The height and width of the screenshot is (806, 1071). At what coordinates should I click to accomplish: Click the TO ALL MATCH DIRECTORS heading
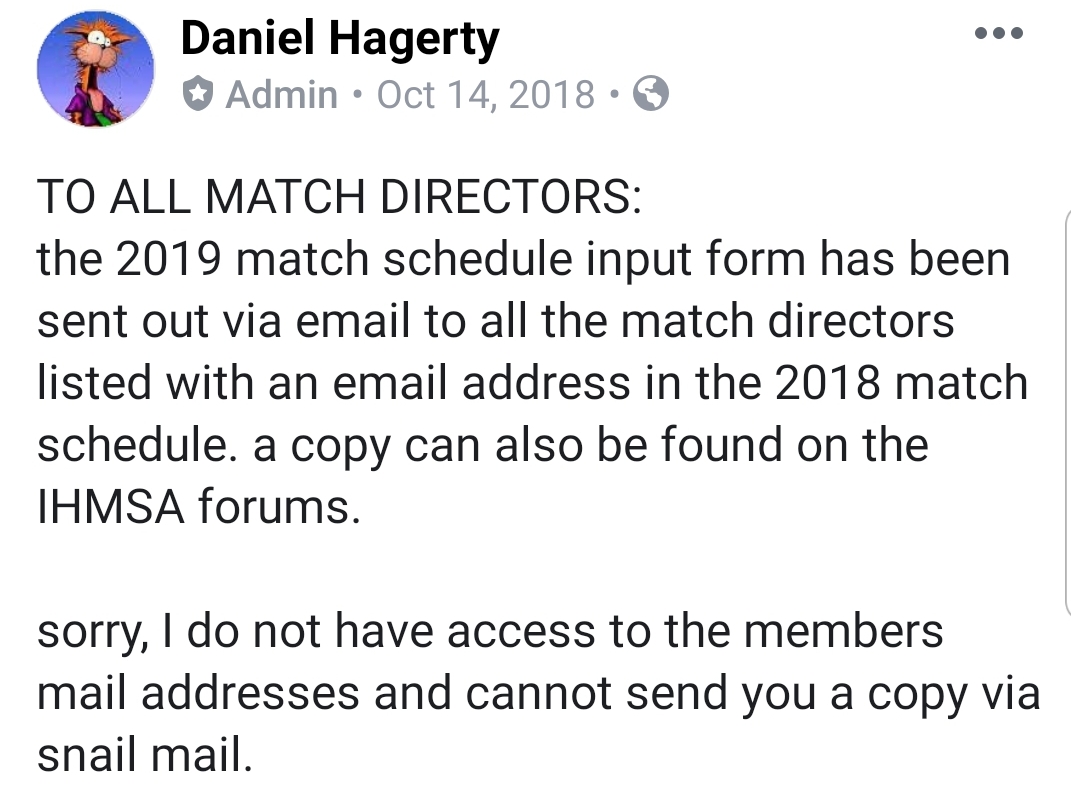339,197
